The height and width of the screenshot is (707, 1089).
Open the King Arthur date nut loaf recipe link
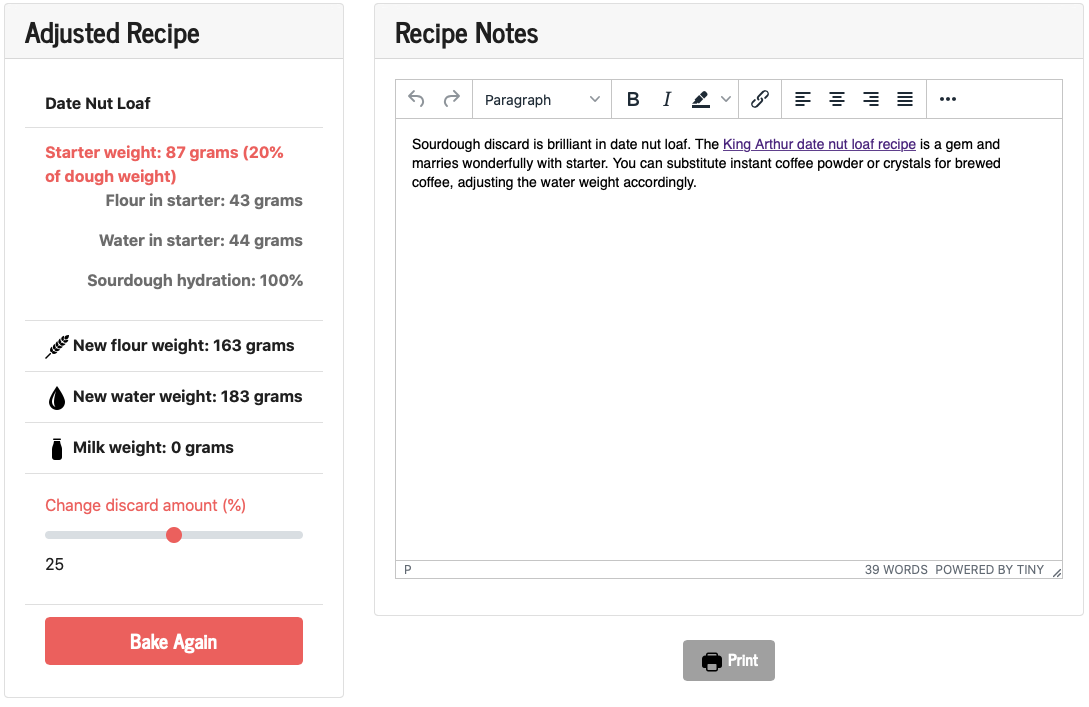click(819, 144)
